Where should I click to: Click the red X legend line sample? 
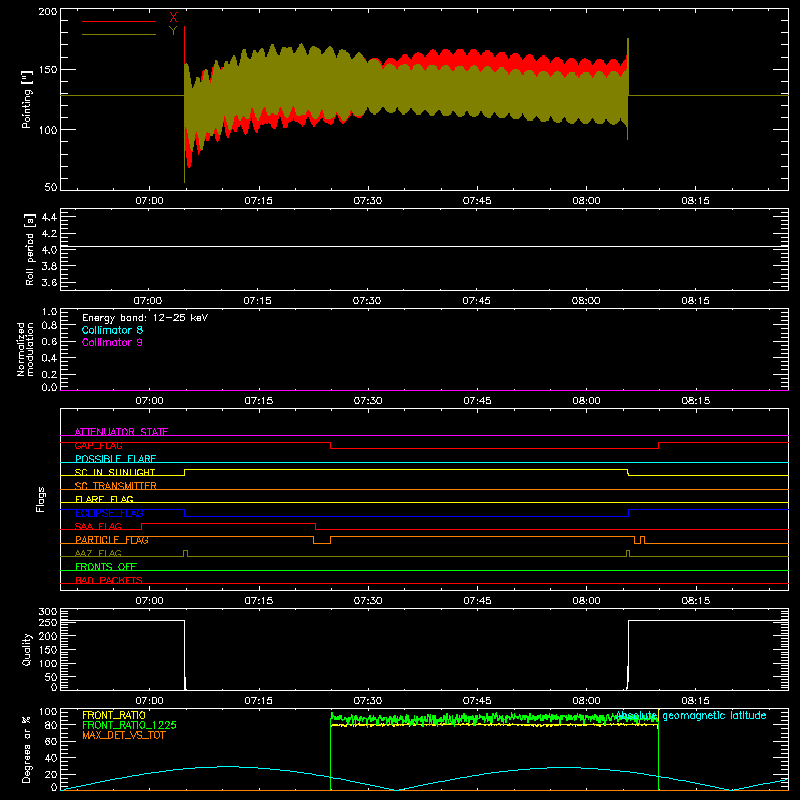pyautogui.click(x=119, y=21)
